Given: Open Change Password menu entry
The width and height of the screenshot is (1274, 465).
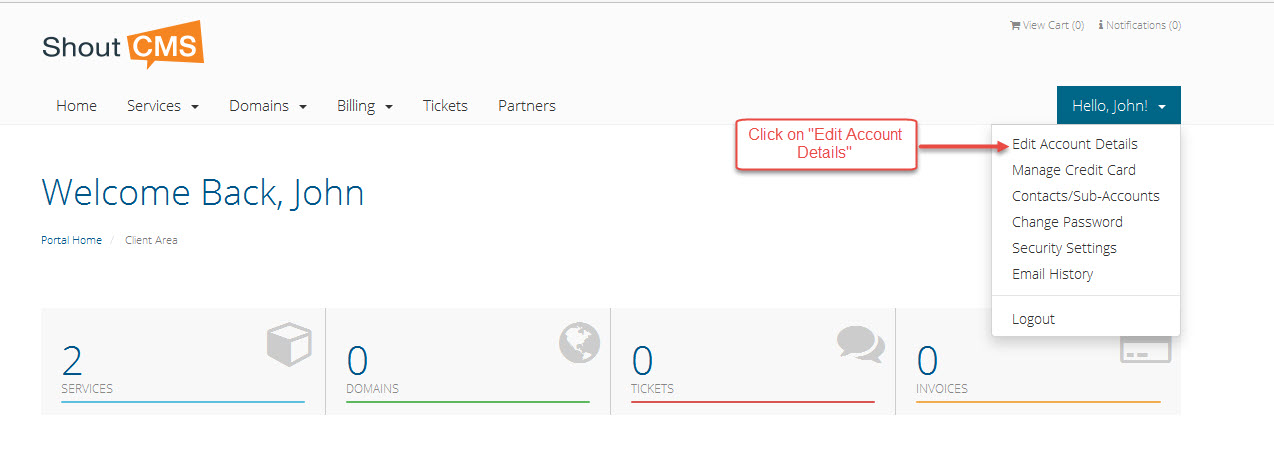Looking at the screenshot, I should (1067, 223).
